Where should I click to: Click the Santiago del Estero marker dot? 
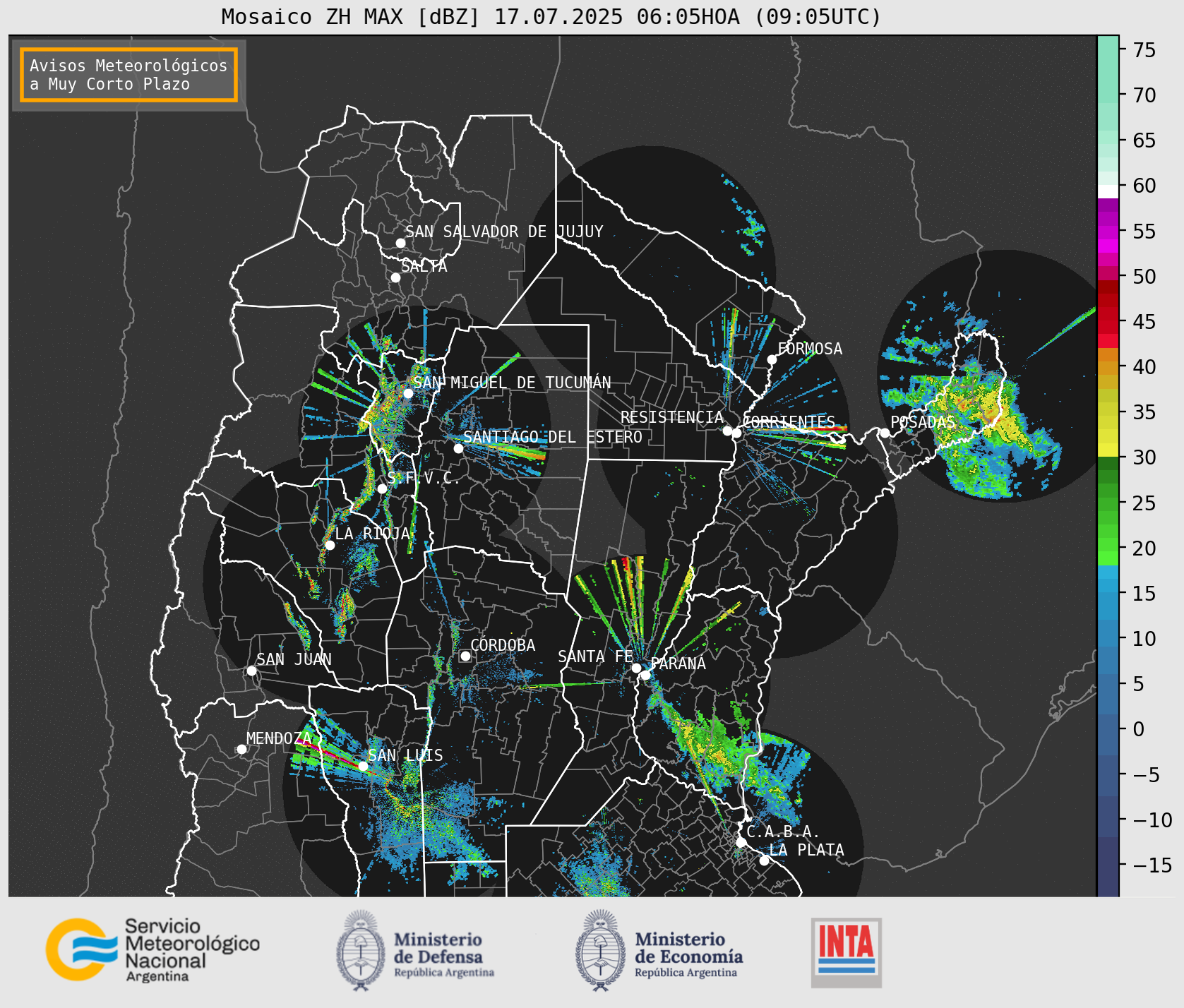pyautogui.click(x=458, y=448)
